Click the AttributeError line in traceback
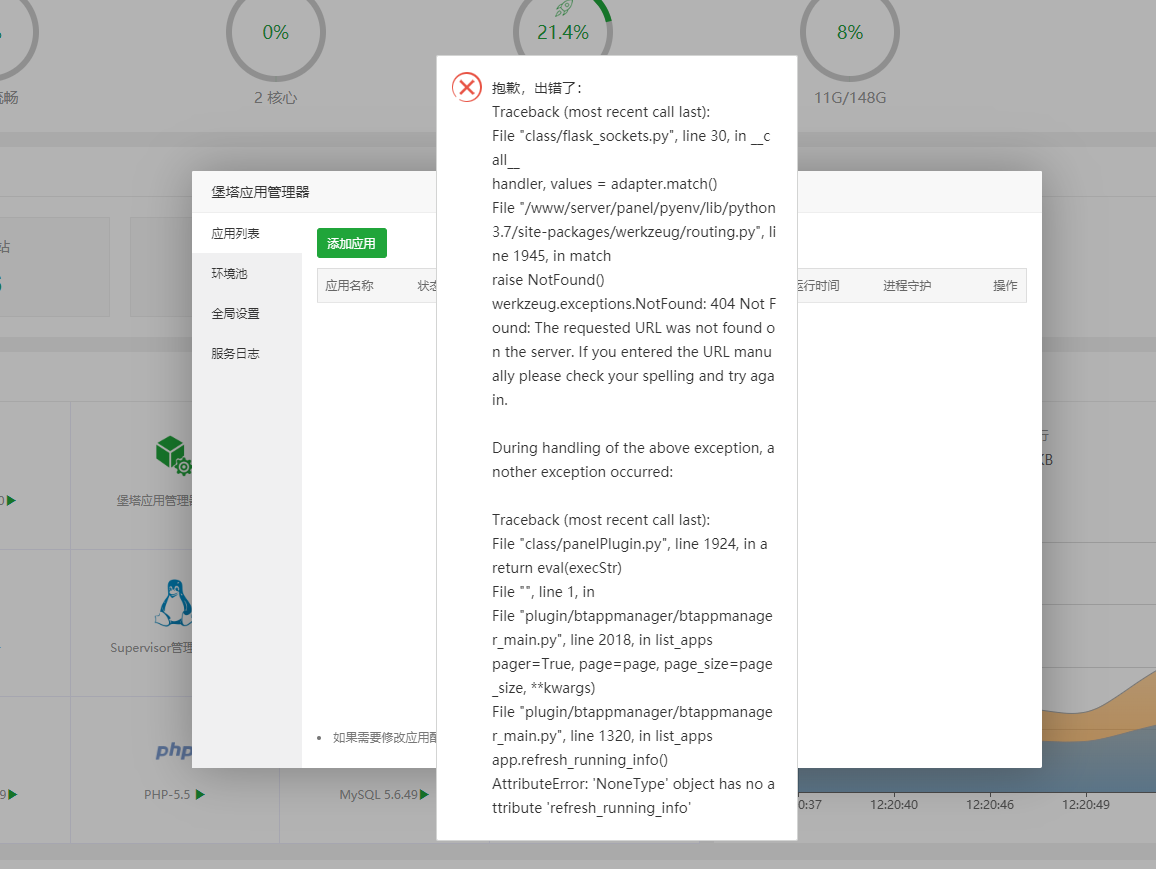The width and height of the screenshot is (1156, 869). pyautogui.click(x=633, y=796)
